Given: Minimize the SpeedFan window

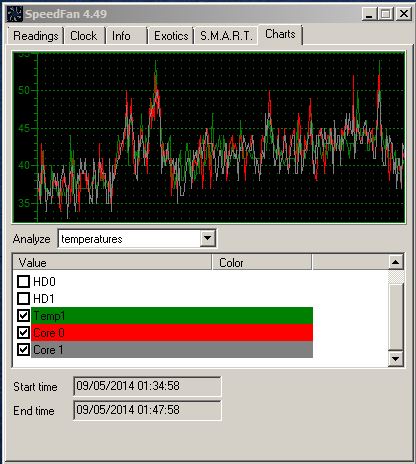Looking at the screenshot, I should pyautogui.click(x=369, y=14).
